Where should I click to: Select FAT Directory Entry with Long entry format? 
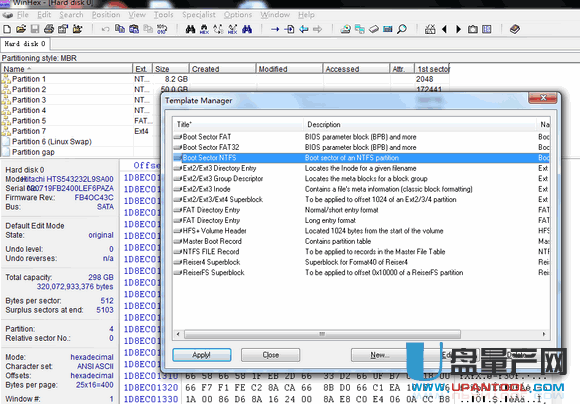361,220
